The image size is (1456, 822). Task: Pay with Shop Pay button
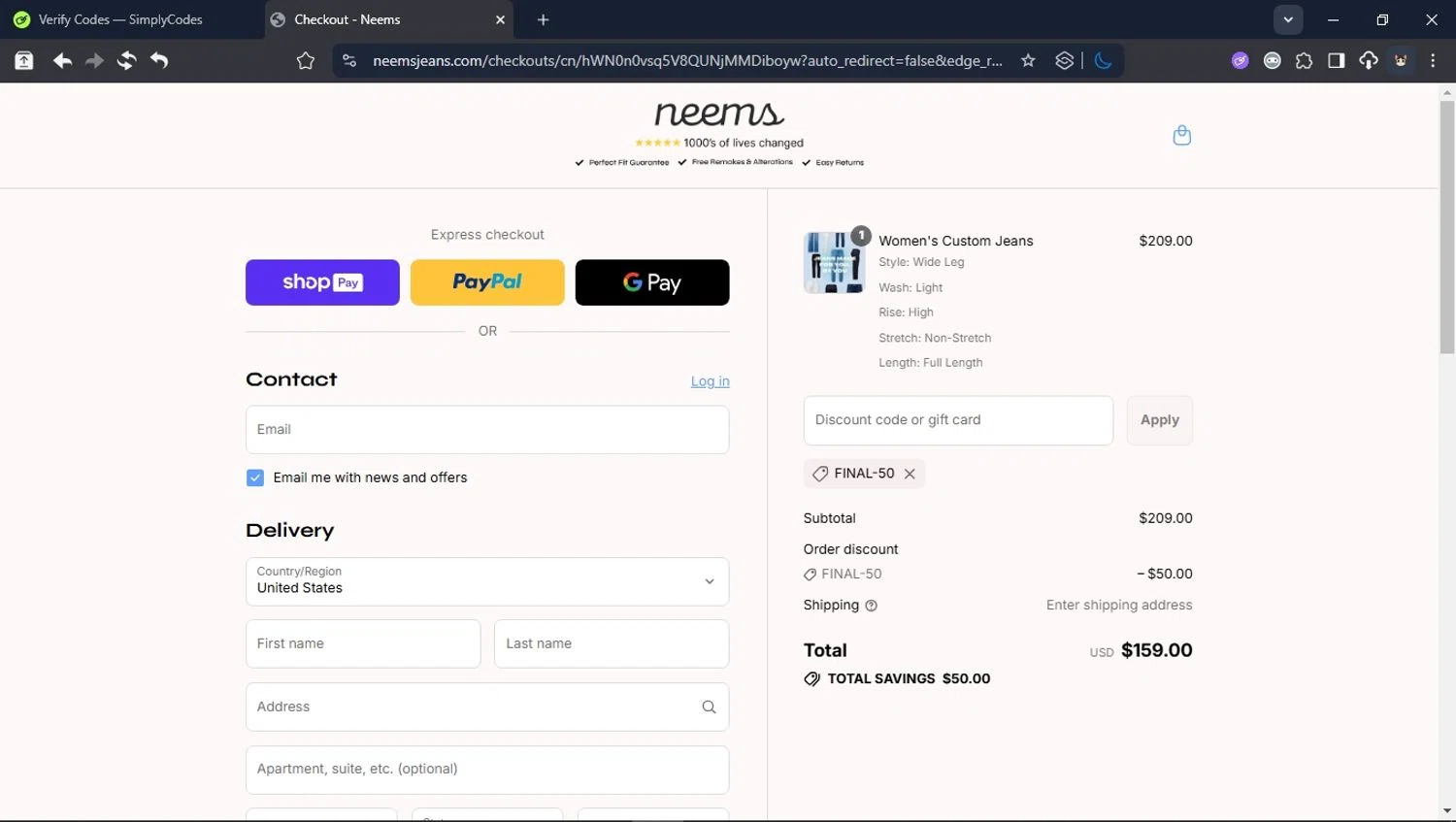click(322, 282)
